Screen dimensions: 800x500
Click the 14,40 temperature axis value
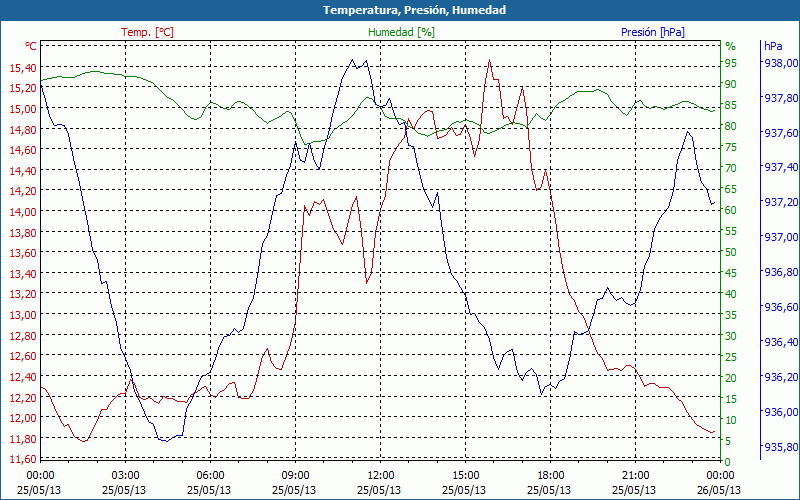tap(23, 170)
